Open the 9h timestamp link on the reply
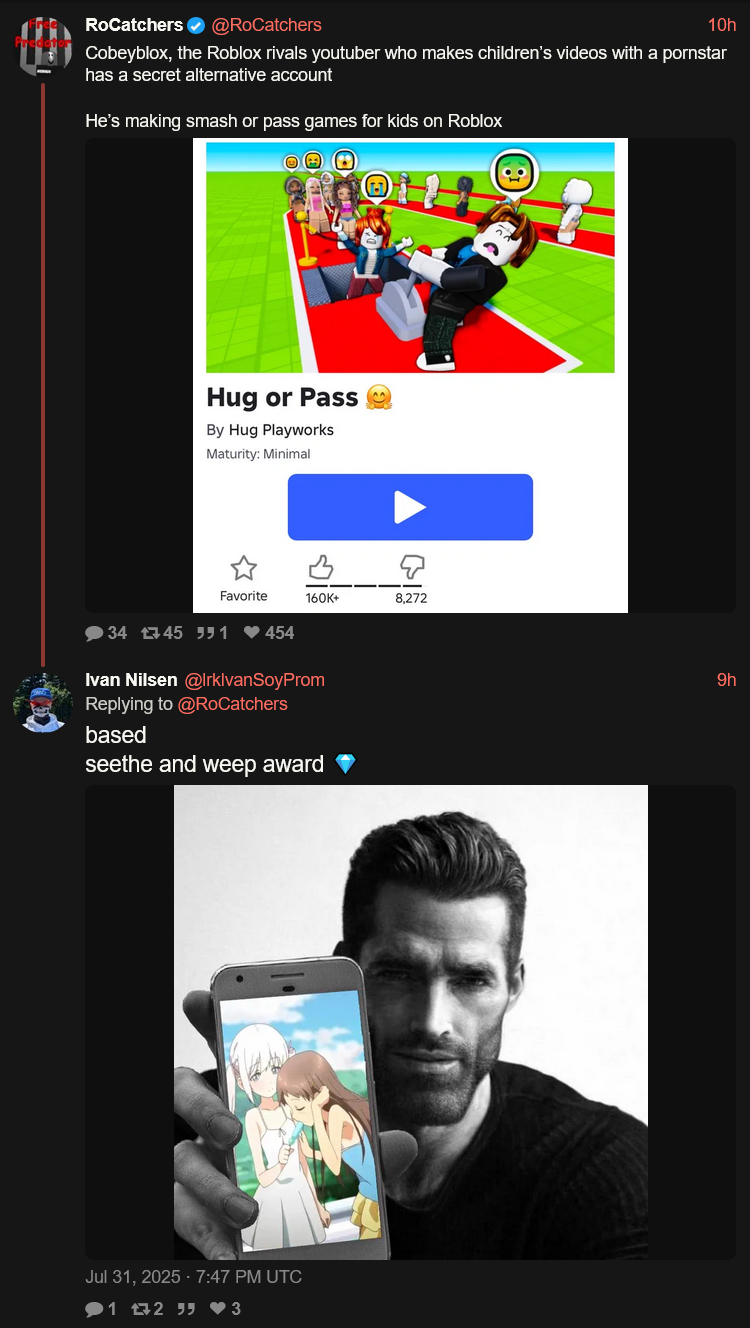 (726, 680)
